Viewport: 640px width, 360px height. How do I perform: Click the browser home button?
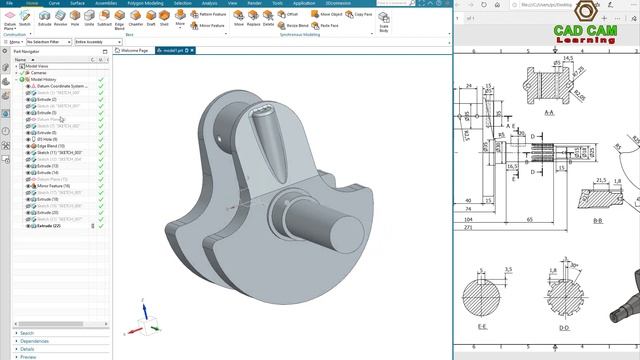point(497,5)
